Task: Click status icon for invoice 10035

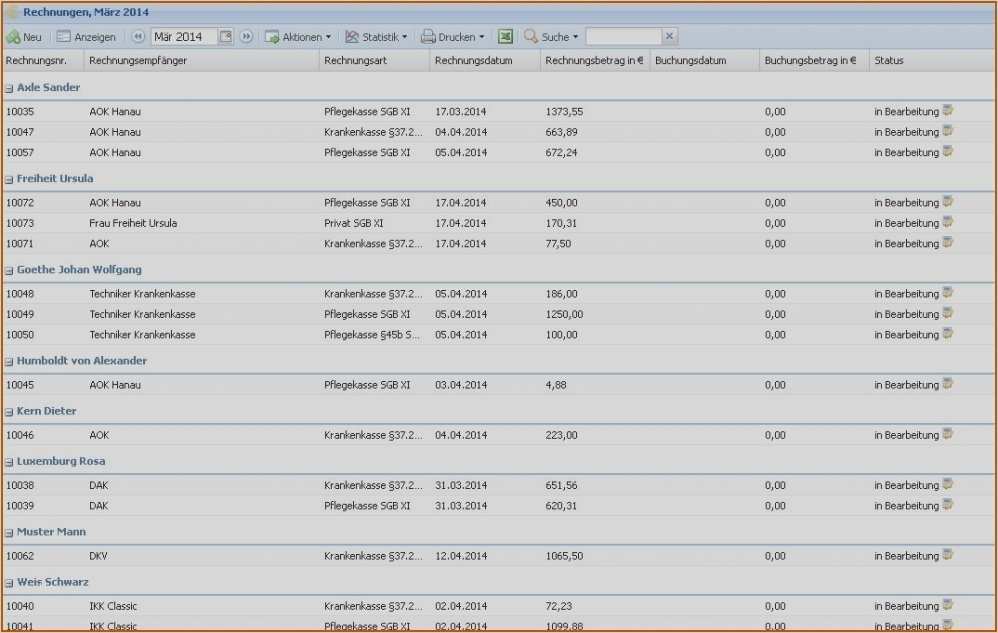Action: click(948, 111)
